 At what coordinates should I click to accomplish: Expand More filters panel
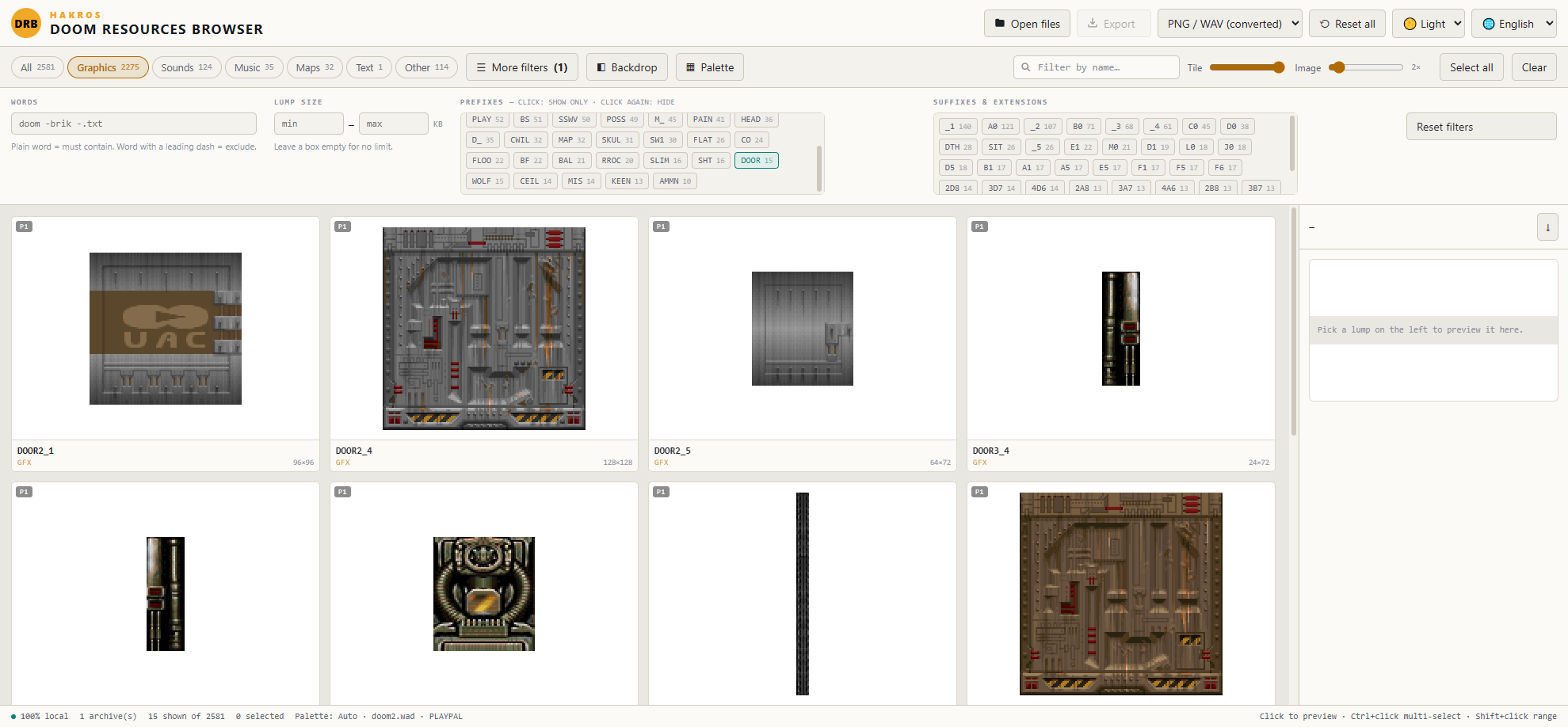[x=522, y=67]
